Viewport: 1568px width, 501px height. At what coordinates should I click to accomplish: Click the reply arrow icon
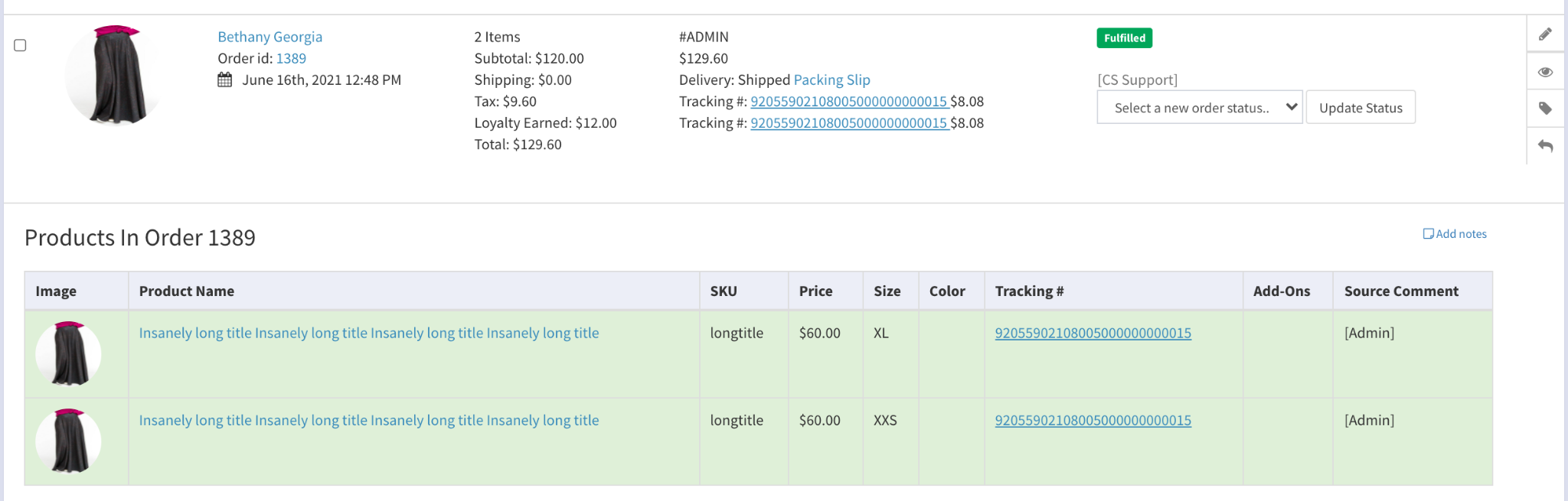(1545, 145)
